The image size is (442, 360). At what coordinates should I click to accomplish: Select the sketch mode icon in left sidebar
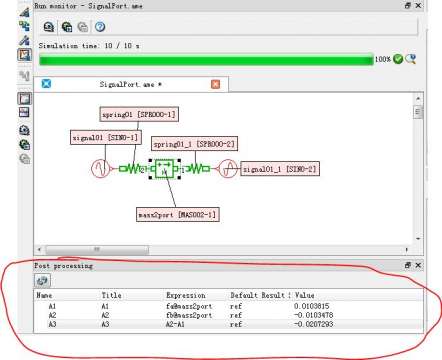point(24,12)
